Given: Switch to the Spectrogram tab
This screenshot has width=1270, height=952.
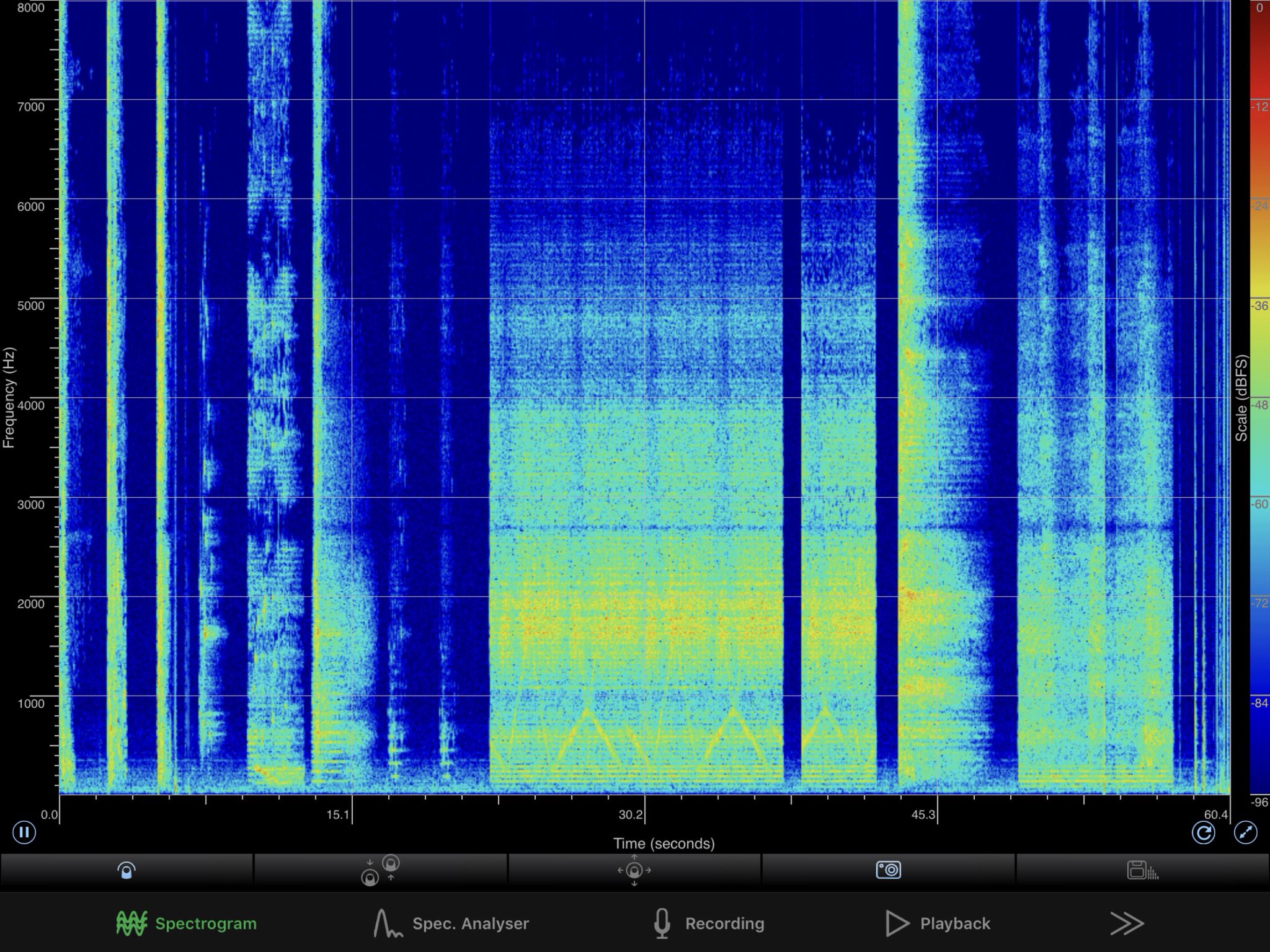Looking at the screenshot, I should 187,923.
